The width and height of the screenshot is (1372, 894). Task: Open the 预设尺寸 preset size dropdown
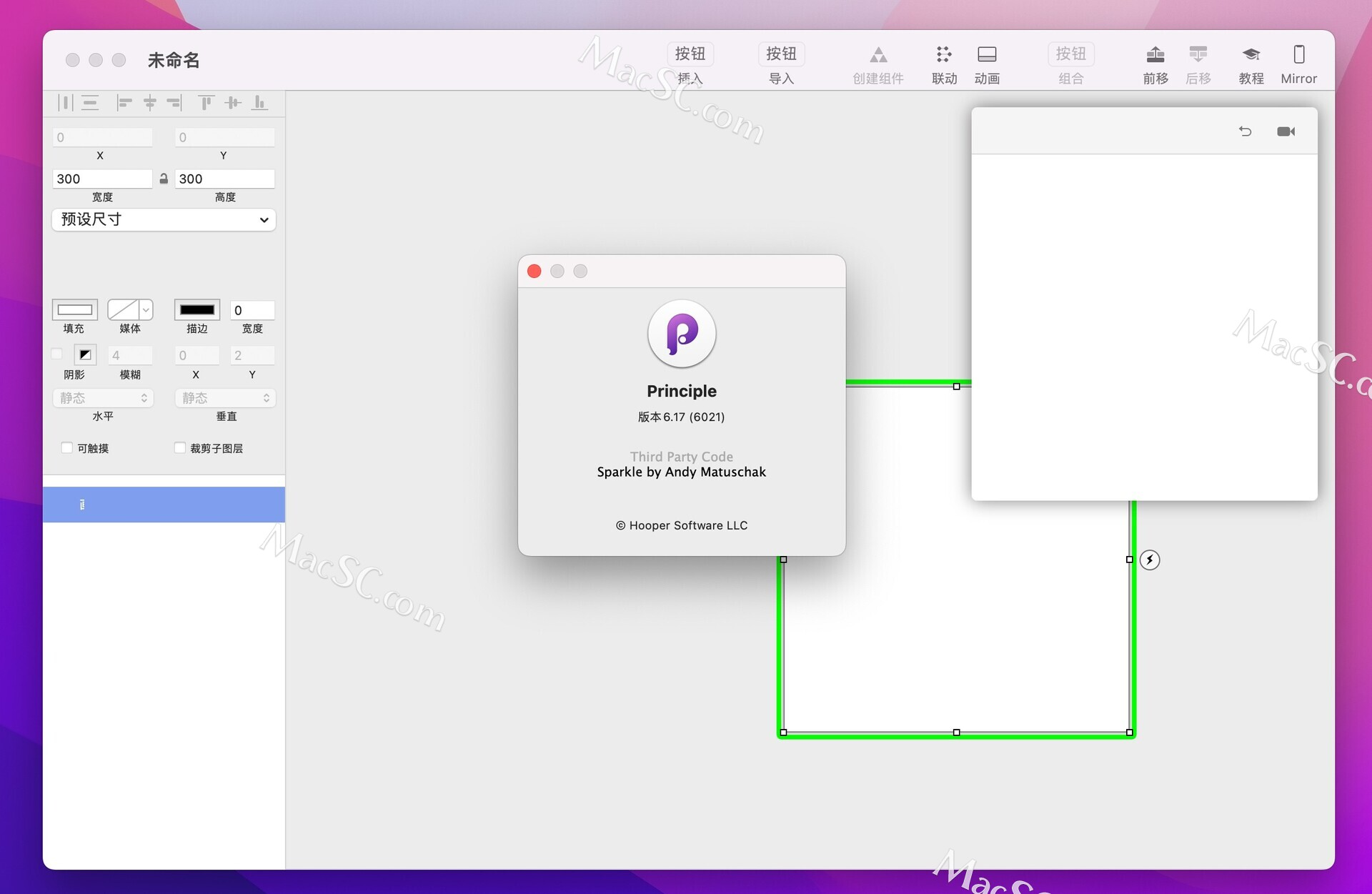[163, 219]
